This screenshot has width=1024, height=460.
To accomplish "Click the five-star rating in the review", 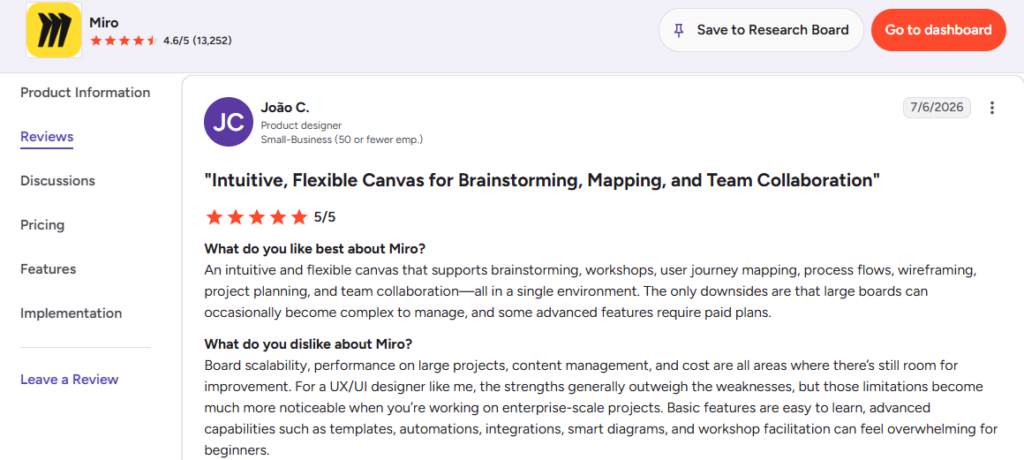I will tap(256, 217).
